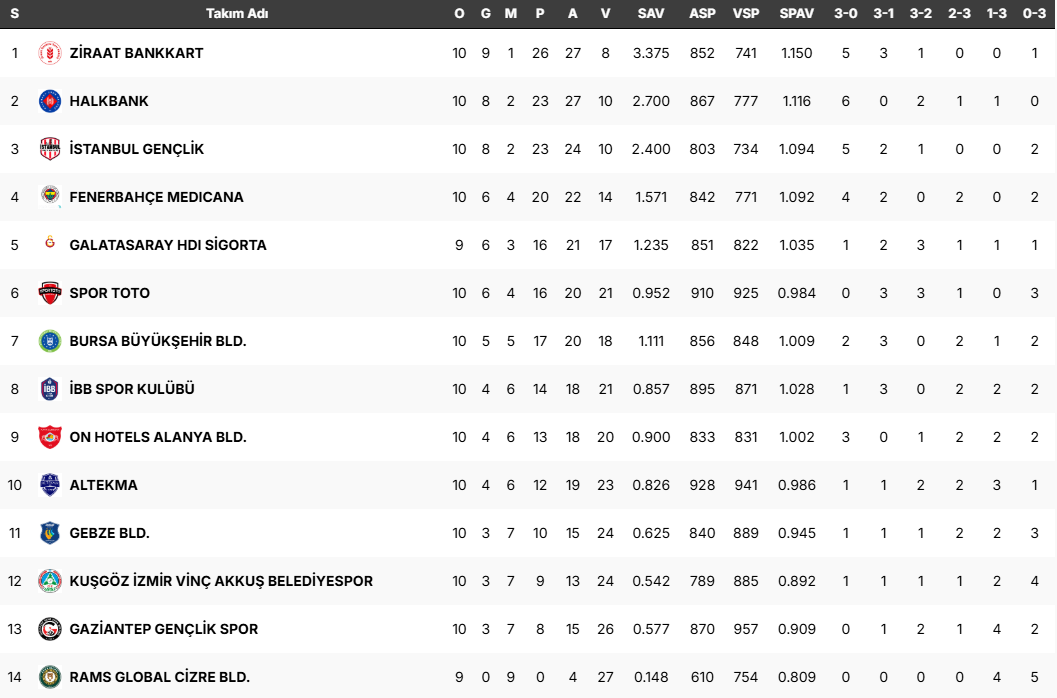Click the Galatasaray HDI Sigorta logo
The height and width of the screenshot is (698, 1057).
coord(50,243)
